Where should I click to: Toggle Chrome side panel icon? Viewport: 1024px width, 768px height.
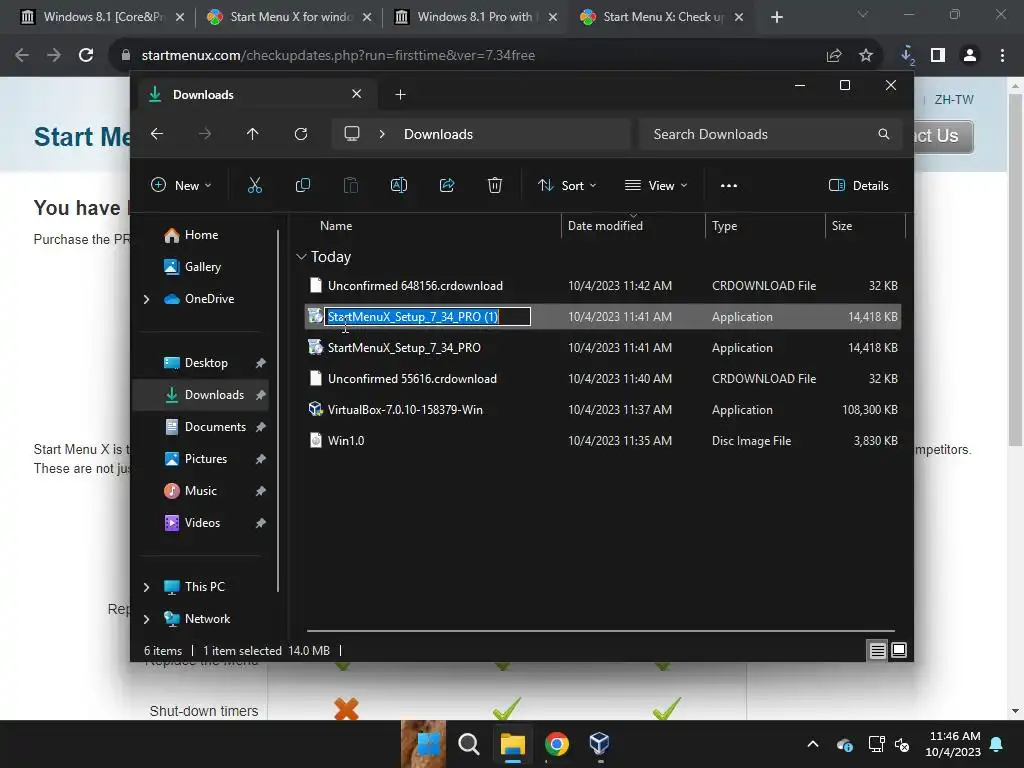coord(938,55)
